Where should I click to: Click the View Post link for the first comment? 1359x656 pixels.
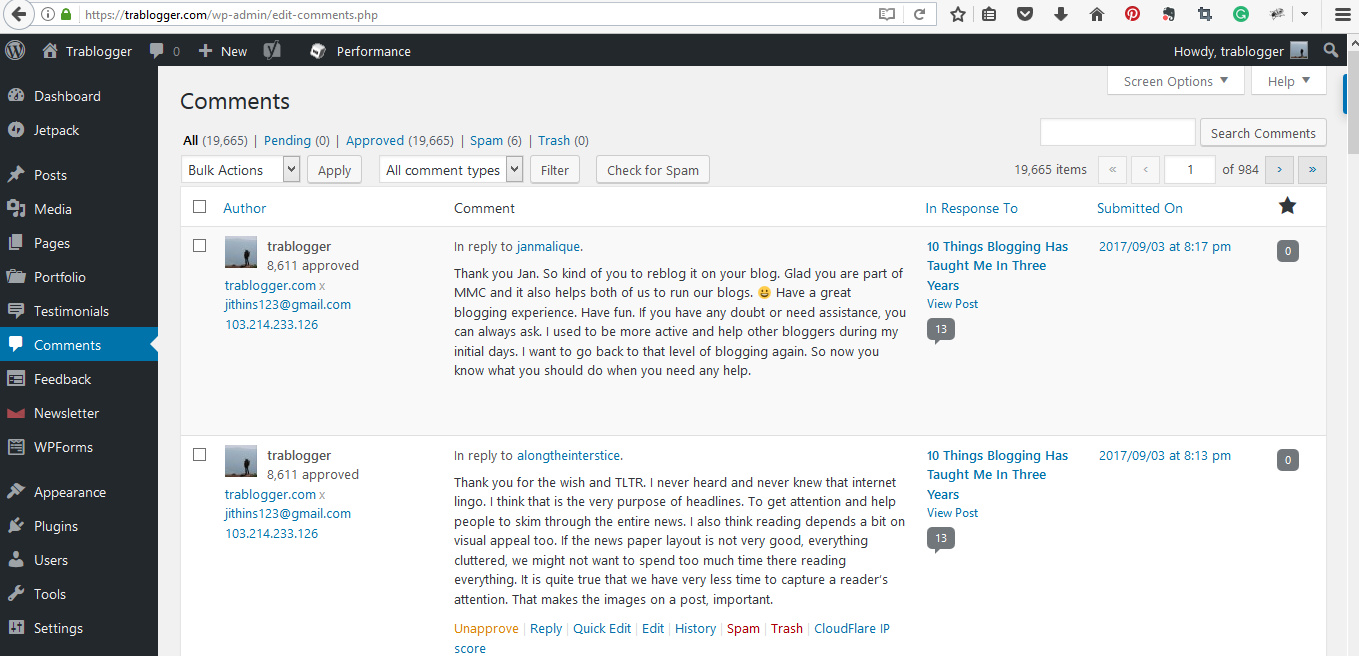(x=952, y=303)
